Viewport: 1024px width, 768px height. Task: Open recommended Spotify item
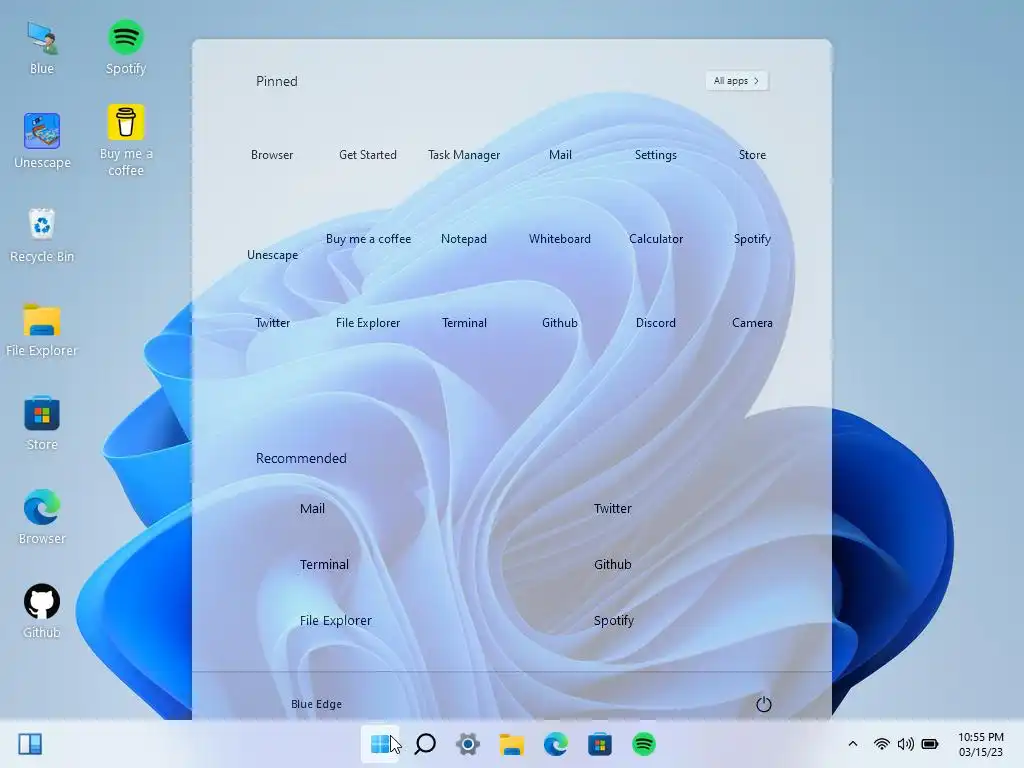pyautogui.click(x=613, y=620)
